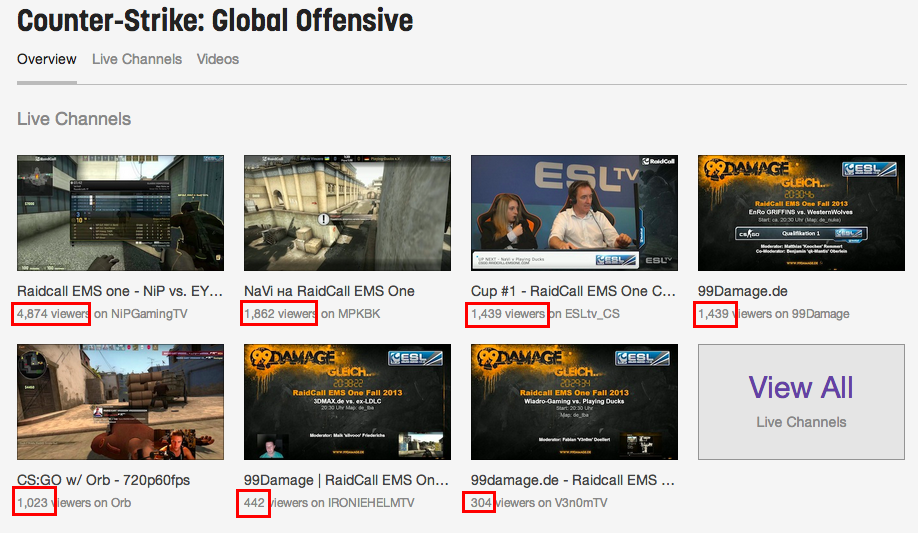Click the 'Counter-Strike: Global Offensive' page heading
918x533 pixels.
(215, 20)
